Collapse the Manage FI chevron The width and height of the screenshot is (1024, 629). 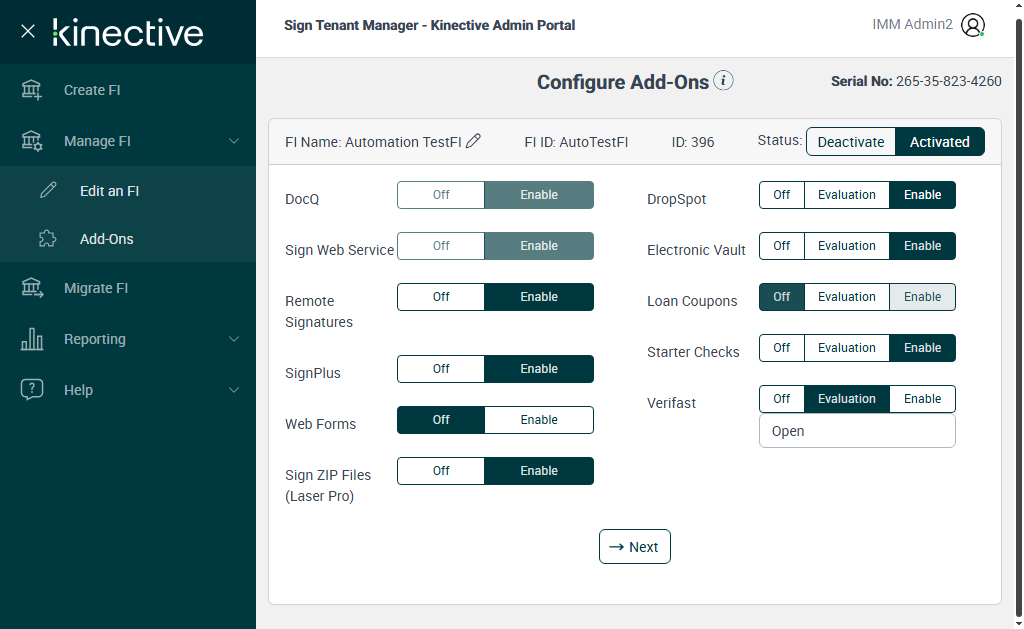coord(234,141)
